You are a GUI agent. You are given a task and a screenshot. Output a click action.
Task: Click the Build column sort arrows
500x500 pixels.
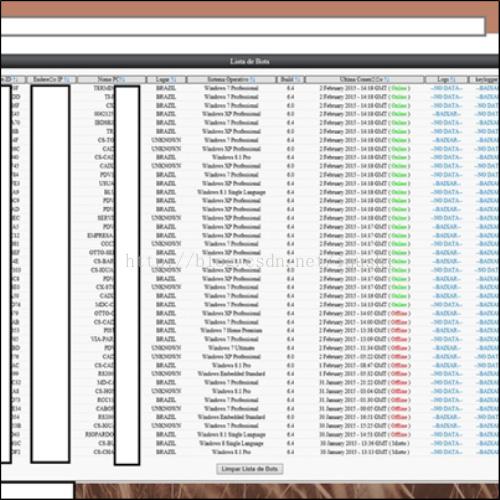coord(297,79)
